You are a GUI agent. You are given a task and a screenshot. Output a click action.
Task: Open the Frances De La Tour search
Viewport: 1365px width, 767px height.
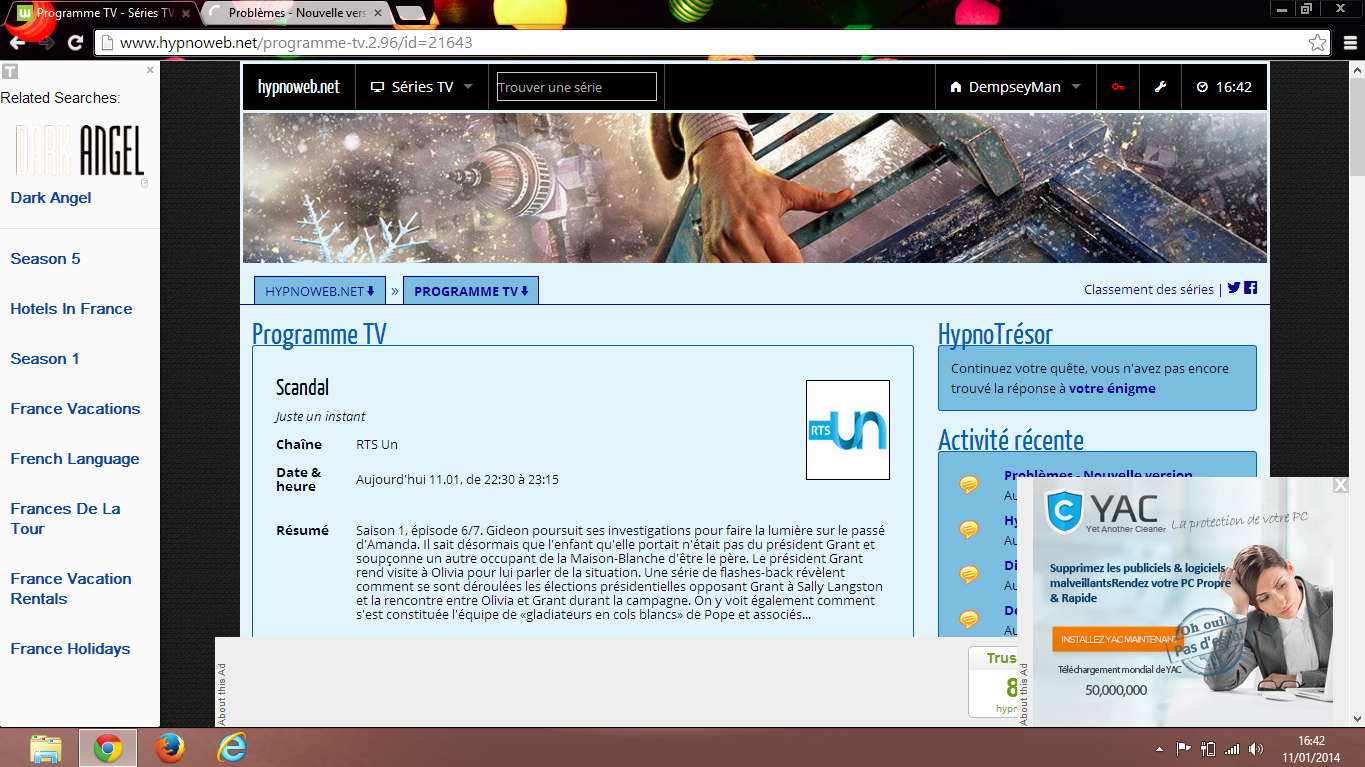(65, 519)
